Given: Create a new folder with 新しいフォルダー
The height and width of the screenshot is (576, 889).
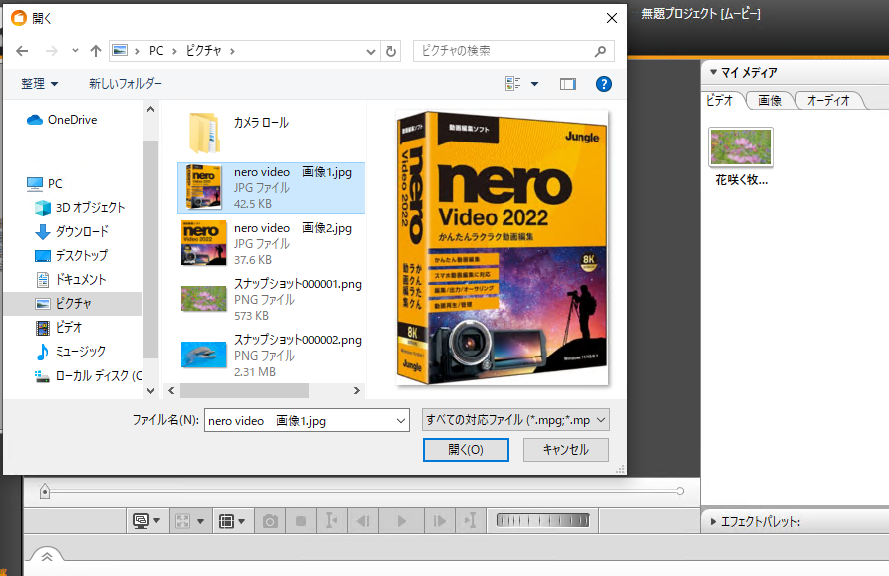Looking at the screenshot, I should pyautogui.click(x=125, y=84).
